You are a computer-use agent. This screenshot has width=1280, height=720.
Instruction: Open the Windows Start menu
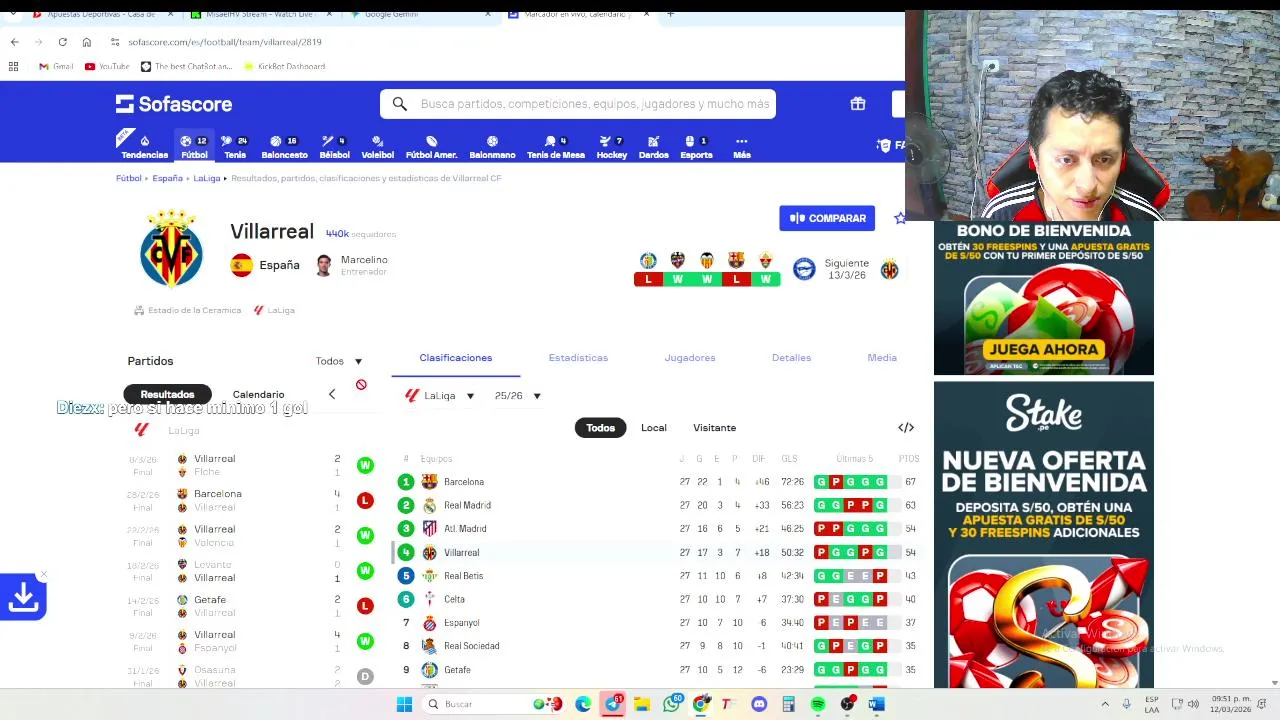pyautogui.click(x=404, y=704)
